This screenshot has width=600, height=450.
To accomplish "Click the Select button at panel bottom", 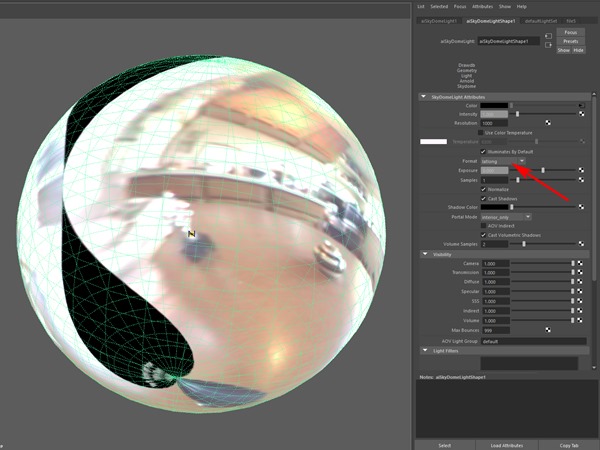I will [x=445, y=445].
